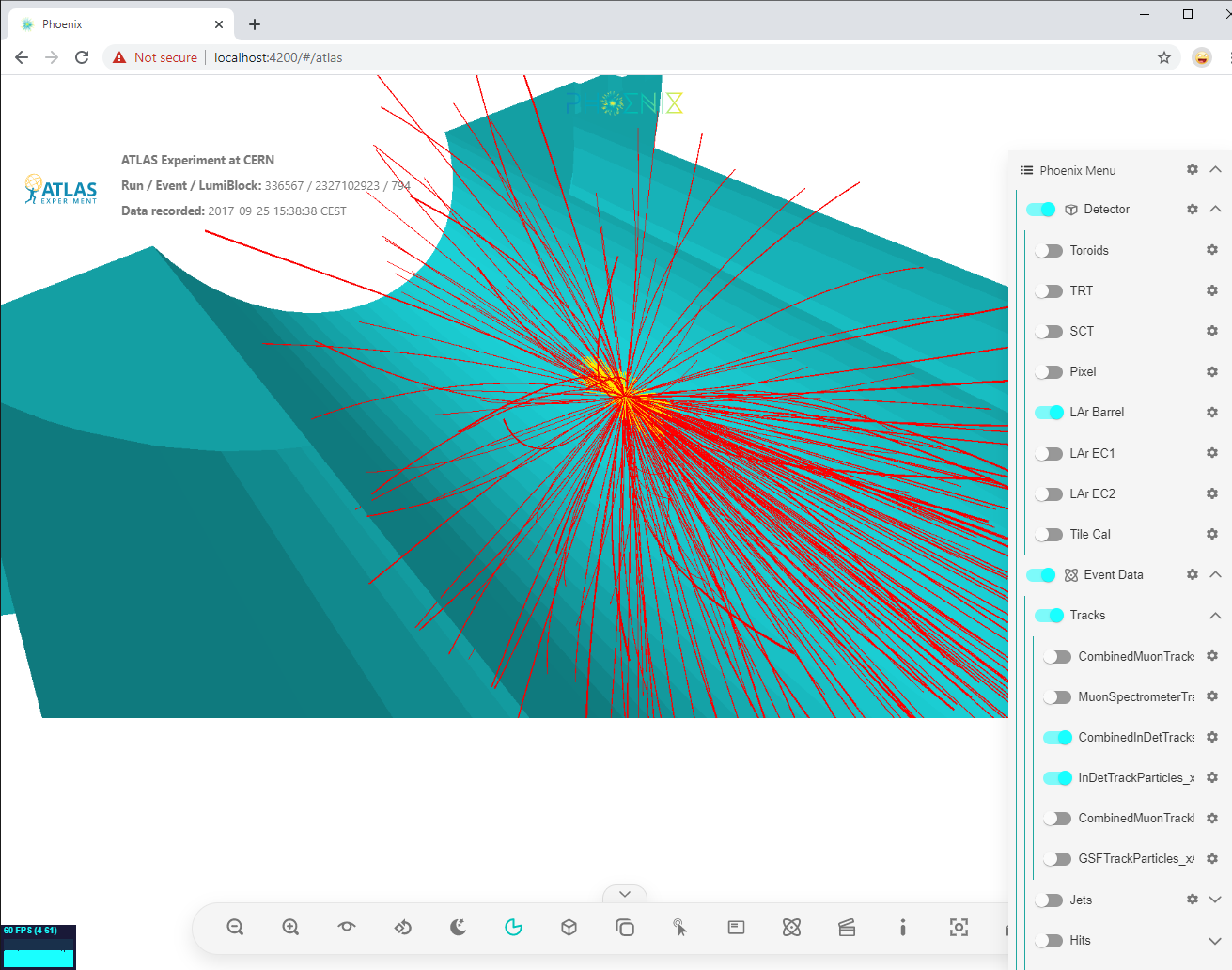1232x970 pixels.
Task: Turn off the Detector toggle
Action: (x=1041, y=209)
